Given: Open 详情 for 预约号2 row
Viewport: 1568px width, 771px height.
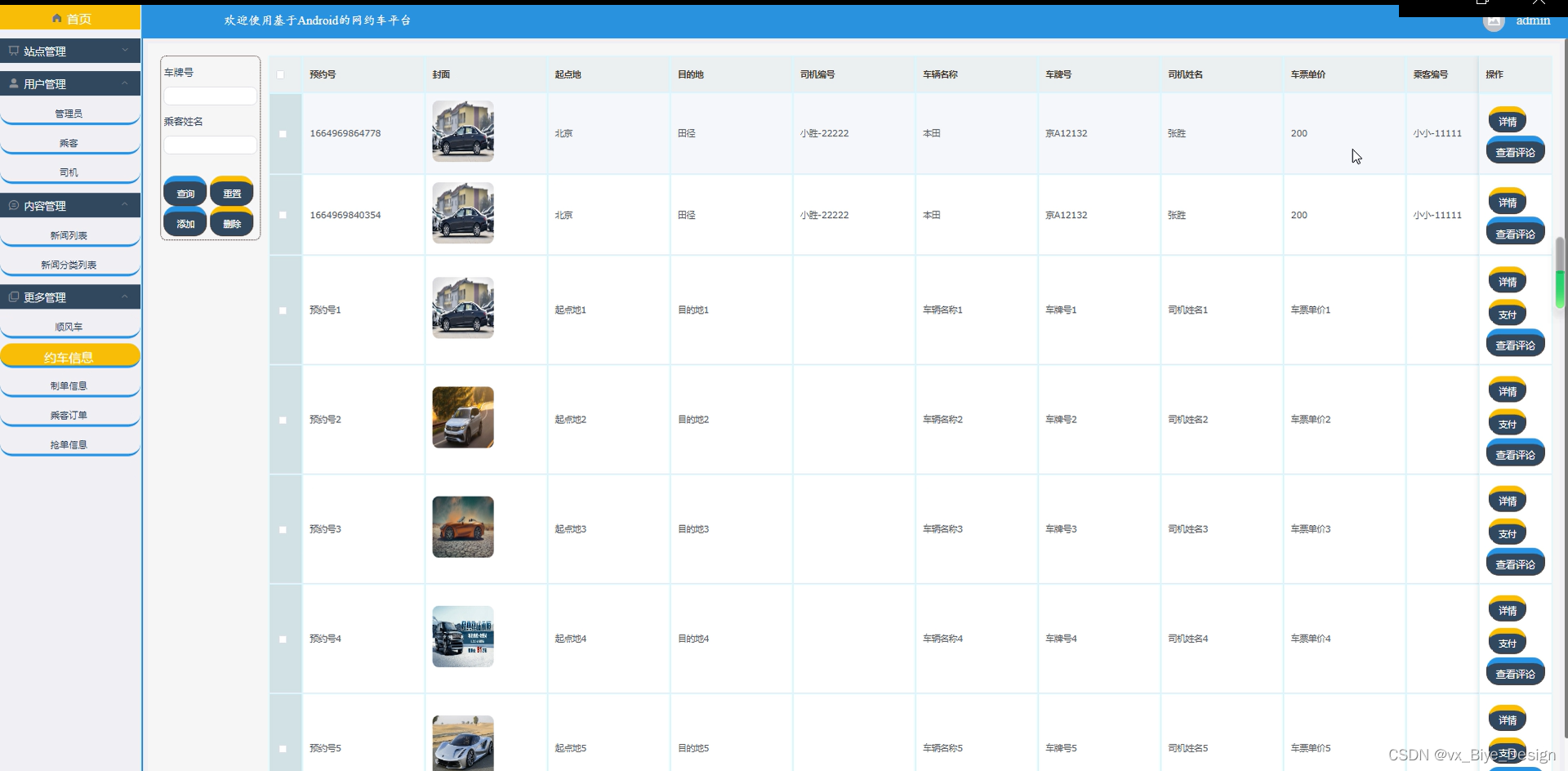Looking at the screenshot, I should [1508, 390].
